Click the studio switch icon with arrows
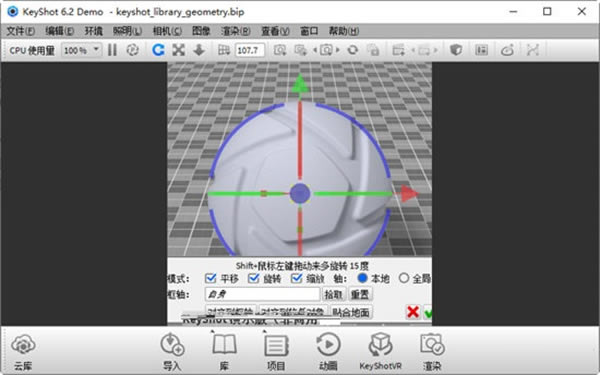Viewport: 600px width, 375px height. tap(424, 50)
